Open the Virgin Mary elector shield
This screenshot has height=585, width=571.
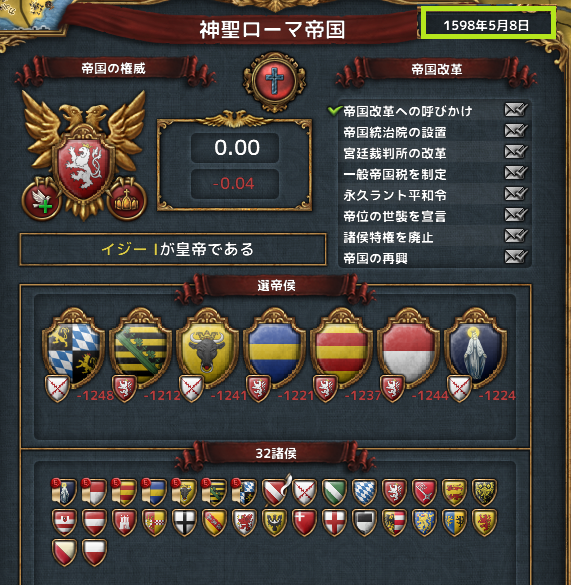(x=475, y=348)
